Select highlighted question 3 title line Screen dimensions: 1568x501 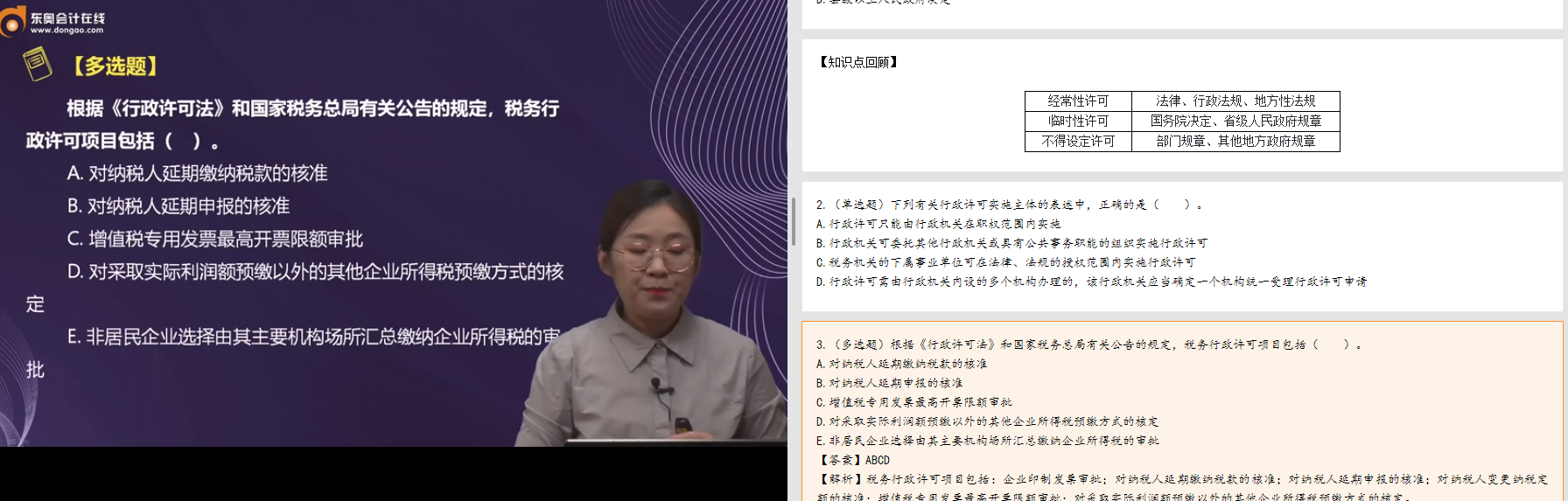1088,344
